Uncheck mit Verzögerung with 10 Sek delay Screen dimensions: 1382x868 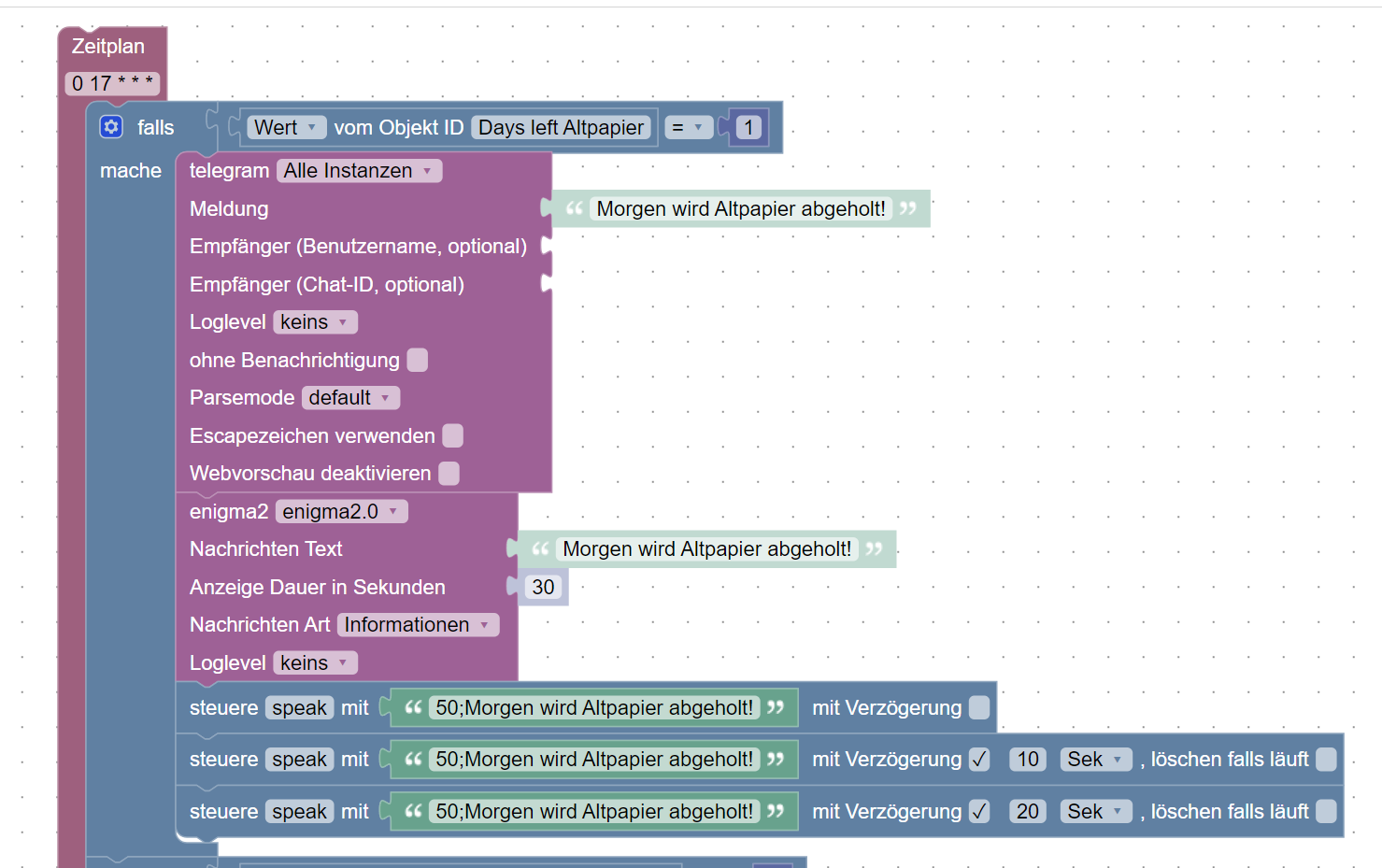(x=979, y=760)
